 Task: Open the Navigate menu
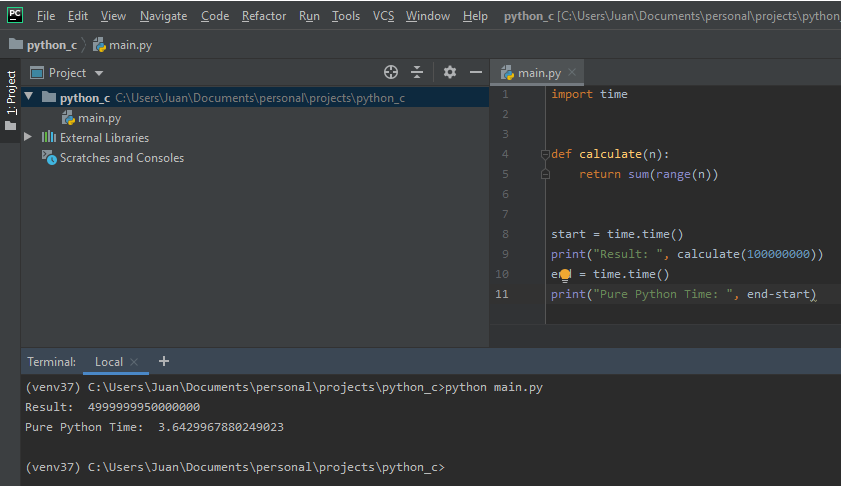[x=164, y=16]
